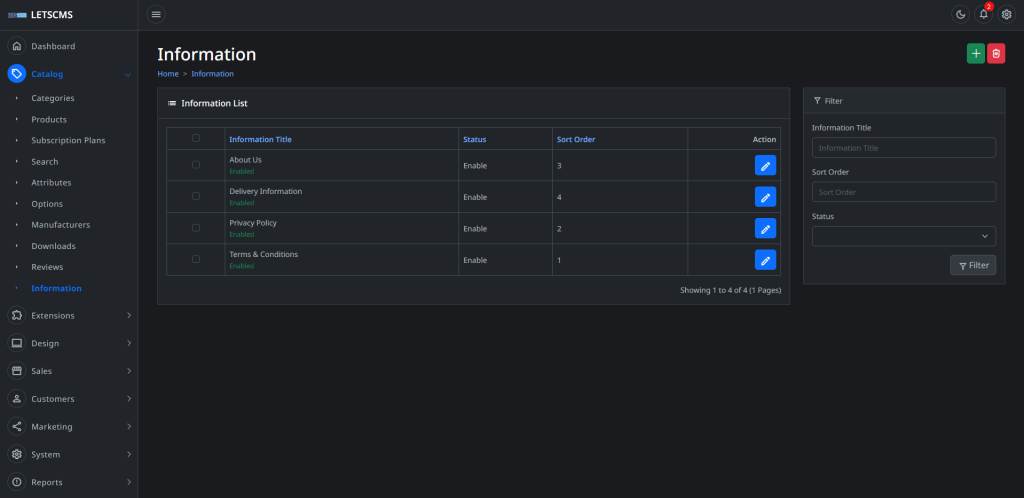Viewport: 1024px width, 498px height.
Task: Check the Terms & Conditions row checkbox
Action: [x=196, y=259]
